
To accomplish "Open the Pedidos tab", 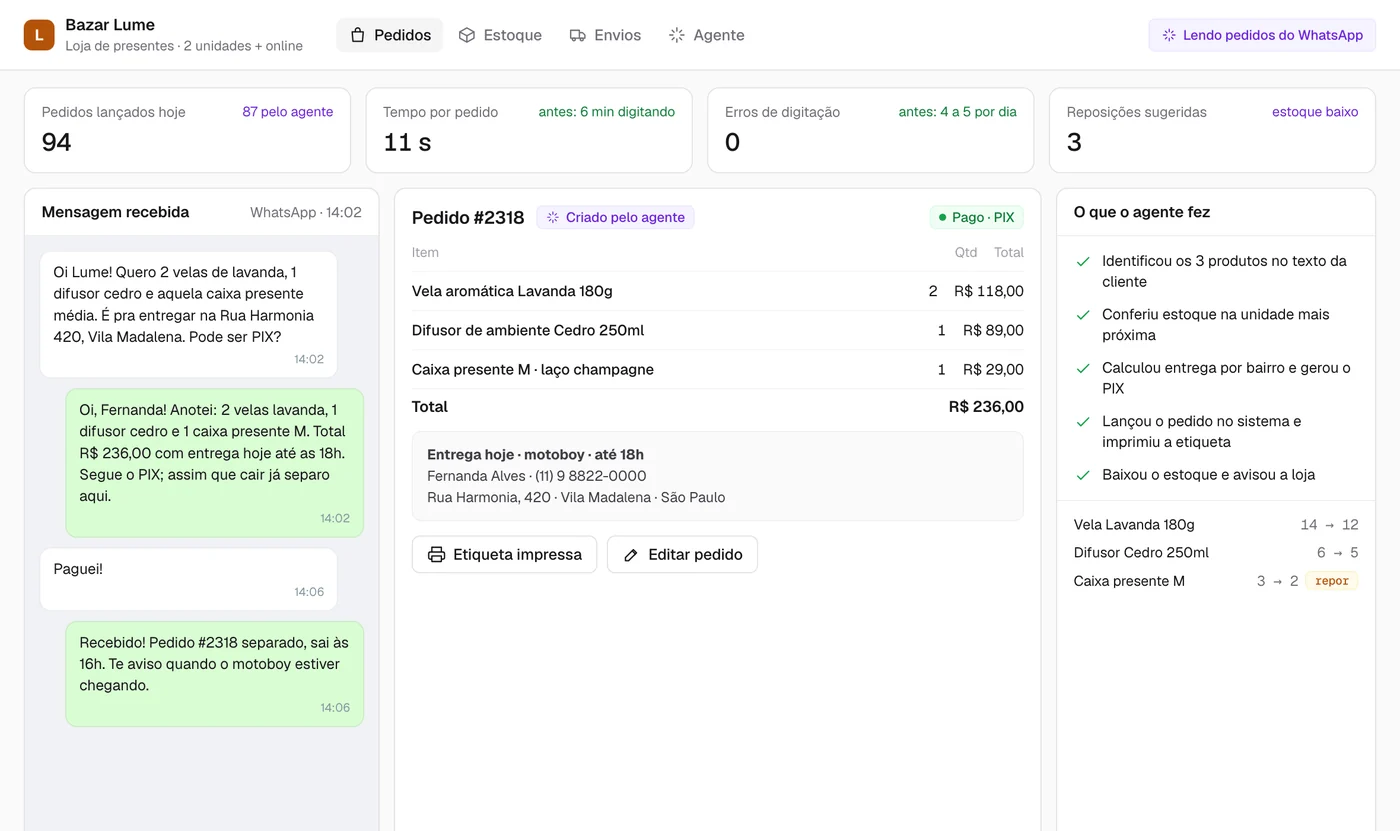I will point(391,35).
